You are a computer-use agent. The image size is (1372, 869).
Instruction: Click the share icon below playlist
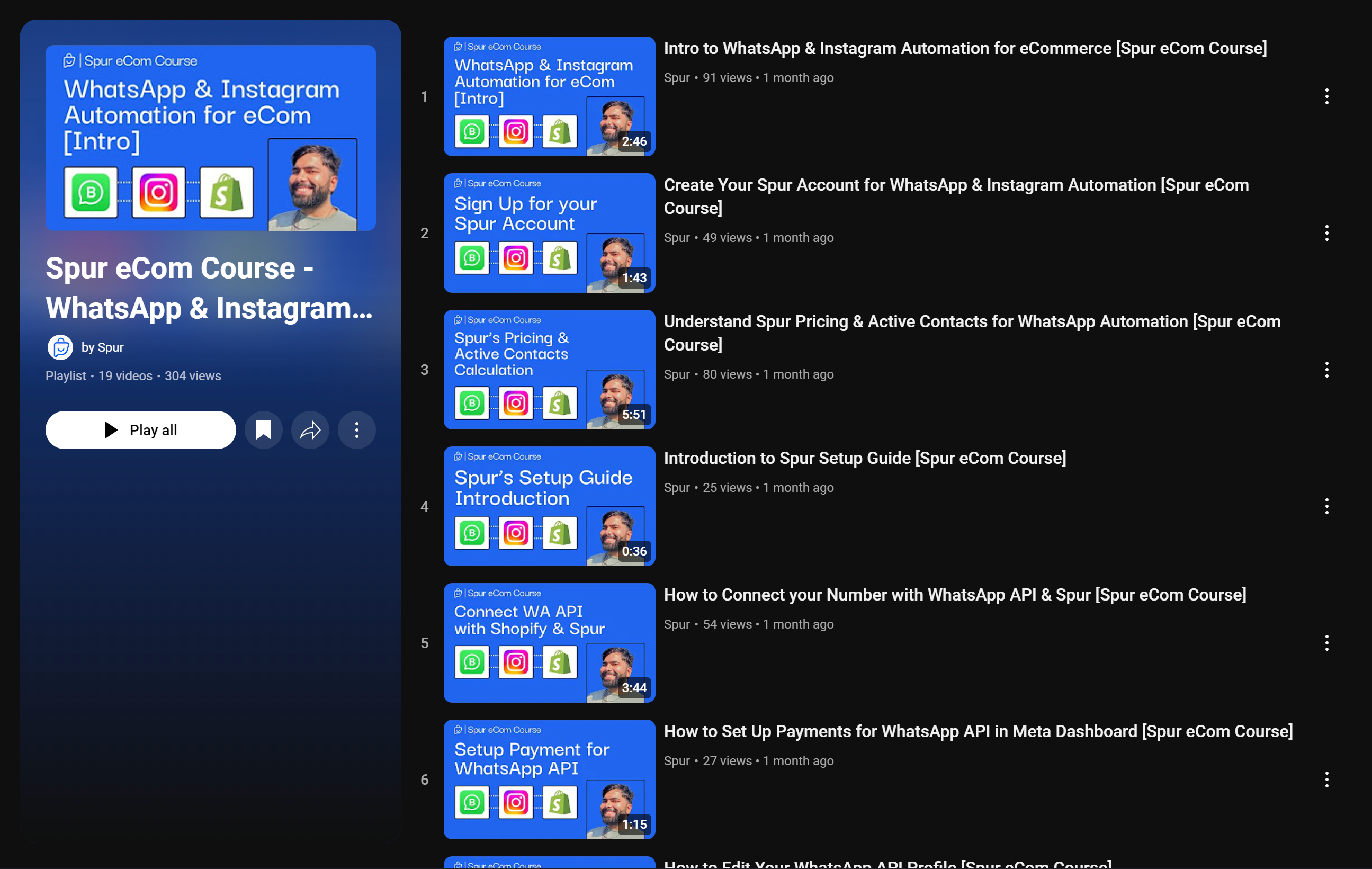click(310, 430)
